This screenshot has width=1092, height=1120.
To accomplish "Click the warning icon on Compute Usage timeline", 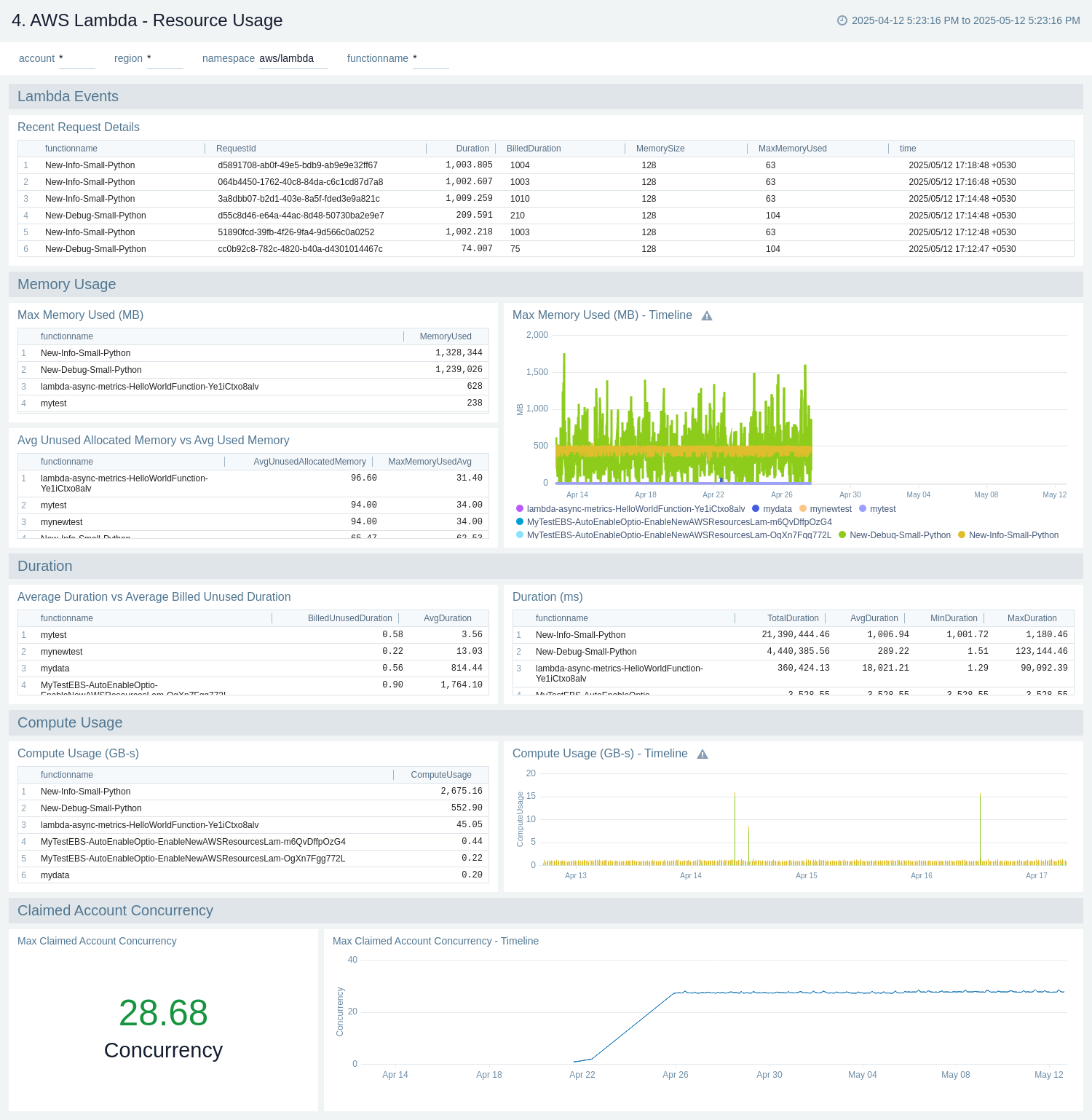I will [x=703, y=754].
